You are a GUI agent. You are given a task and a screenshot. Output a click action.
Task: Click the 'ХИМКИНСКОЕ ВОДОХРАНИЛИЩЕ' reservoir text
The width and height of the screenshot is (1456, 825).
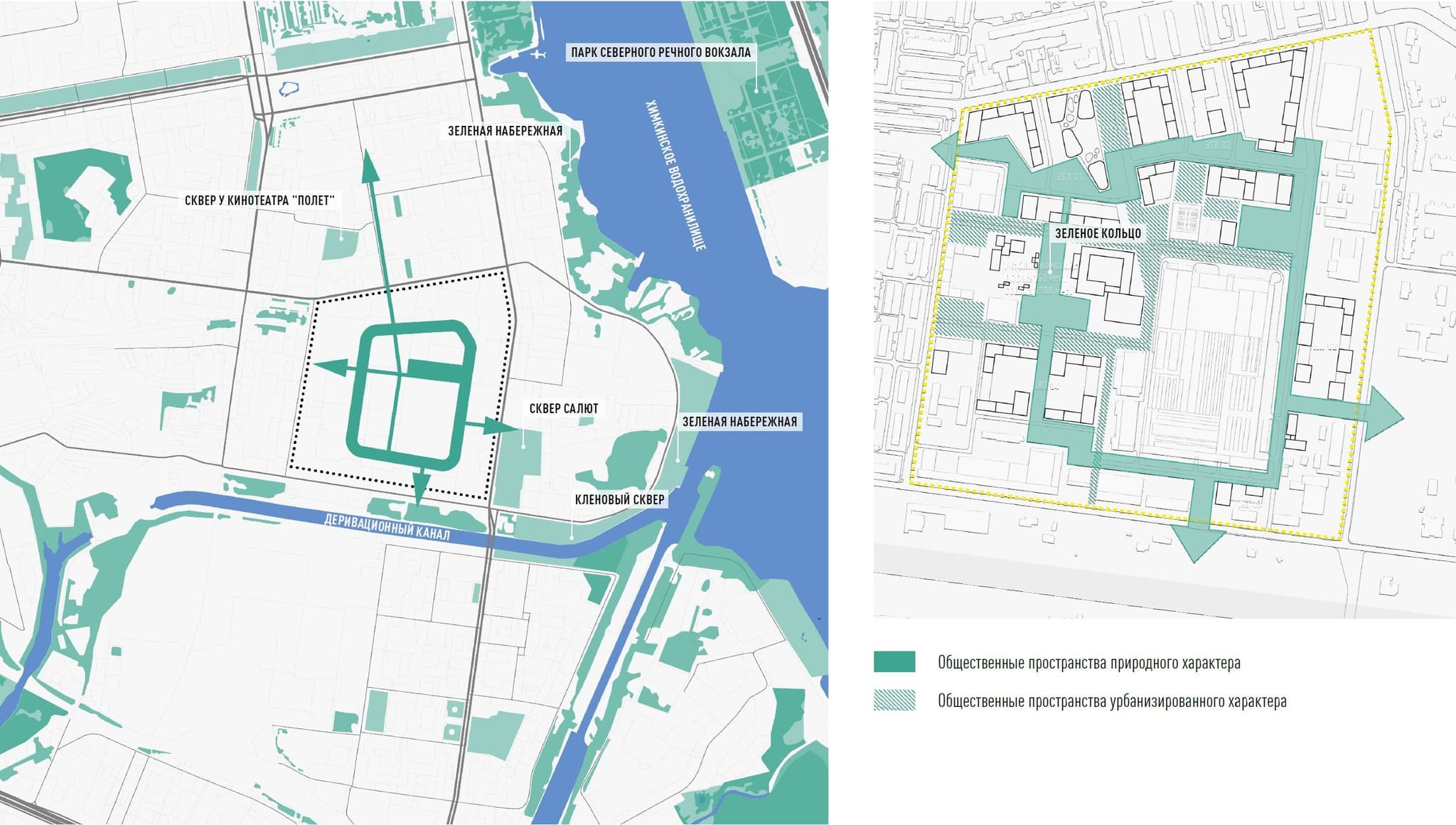tap(675, 176)
